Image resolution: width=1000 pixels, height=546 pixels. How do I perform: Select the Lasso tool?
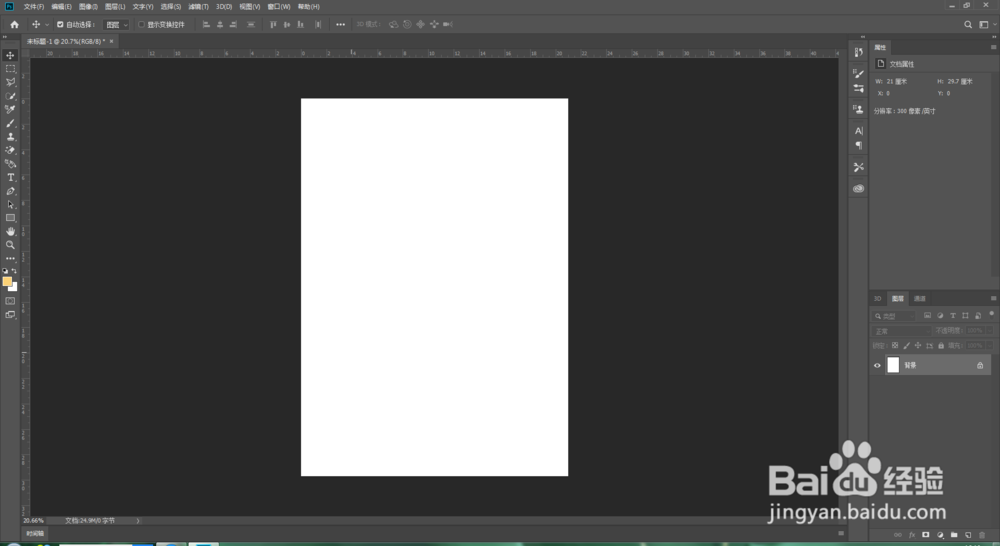10,82
